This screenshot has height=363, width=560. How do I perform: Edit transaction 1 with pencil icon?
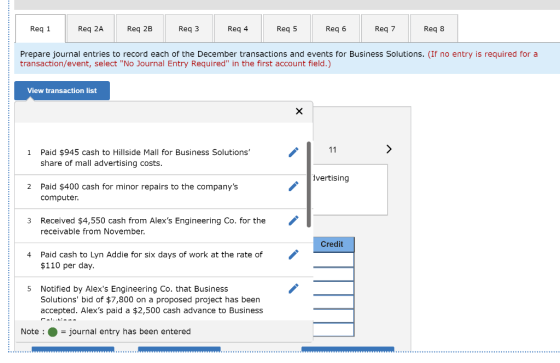(x=293, y=153)
